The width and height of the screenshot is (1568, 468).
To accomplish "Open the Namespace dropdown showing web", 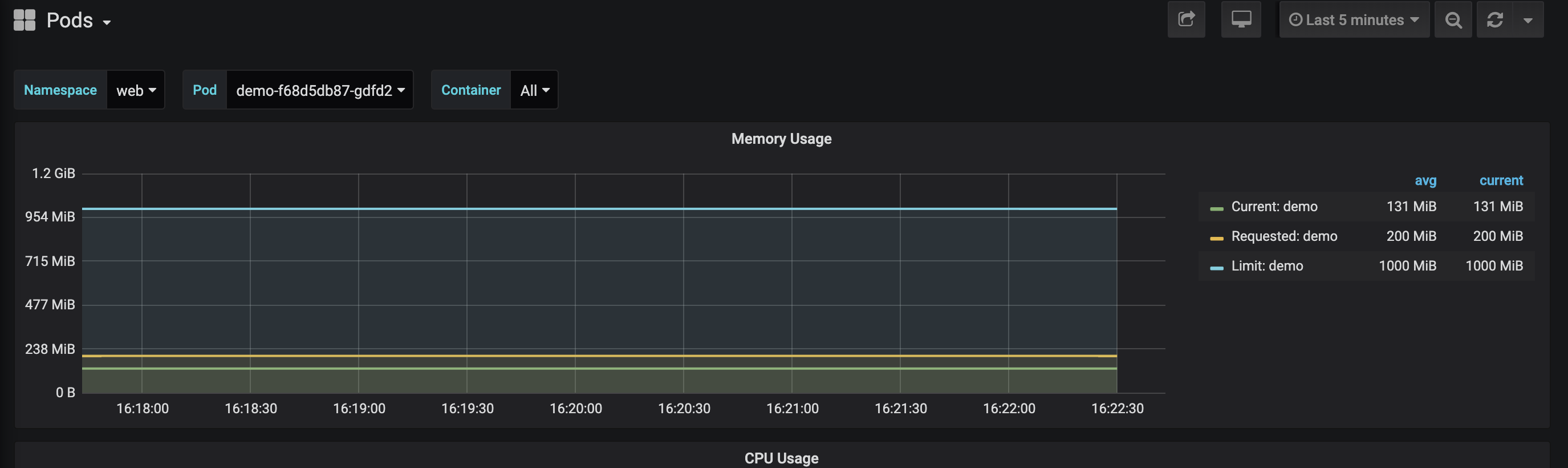I will point(135,90).
